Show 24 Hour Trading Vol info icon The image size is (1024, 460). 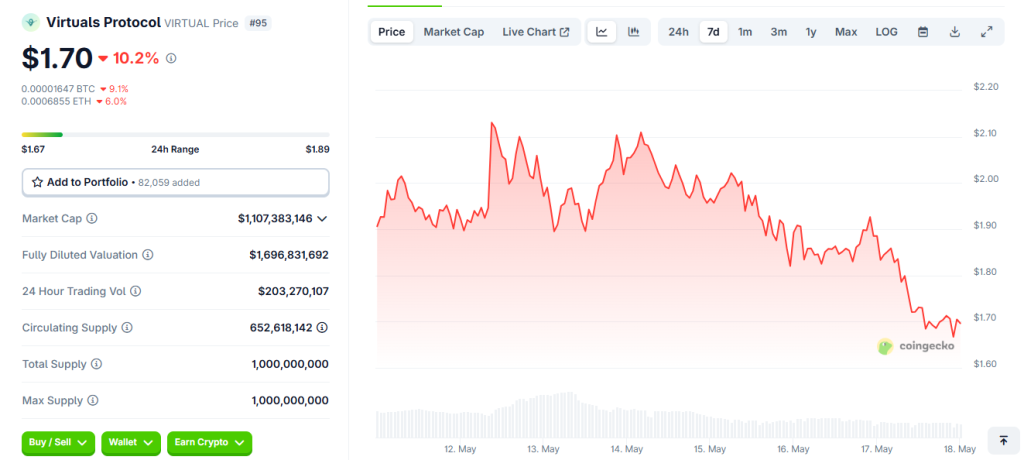(135, 291)
